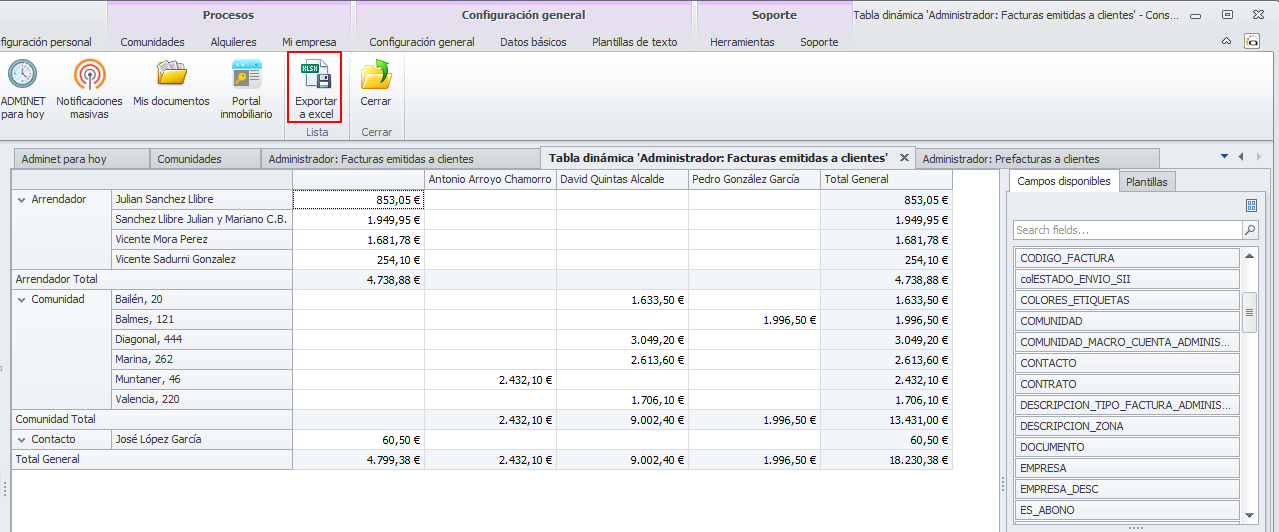The height and width of the screenshot is (532, 1279).
Task: Select the Vicente Mora Perez row
Action: pyautogui.click(x=202, y=240)
